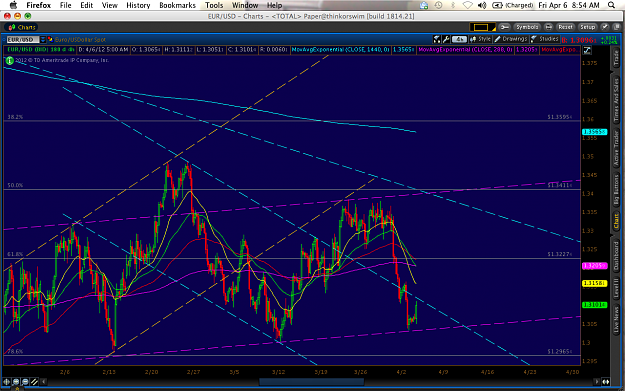
Task: Click the zoom in magnifier icon
Action: 16,382
